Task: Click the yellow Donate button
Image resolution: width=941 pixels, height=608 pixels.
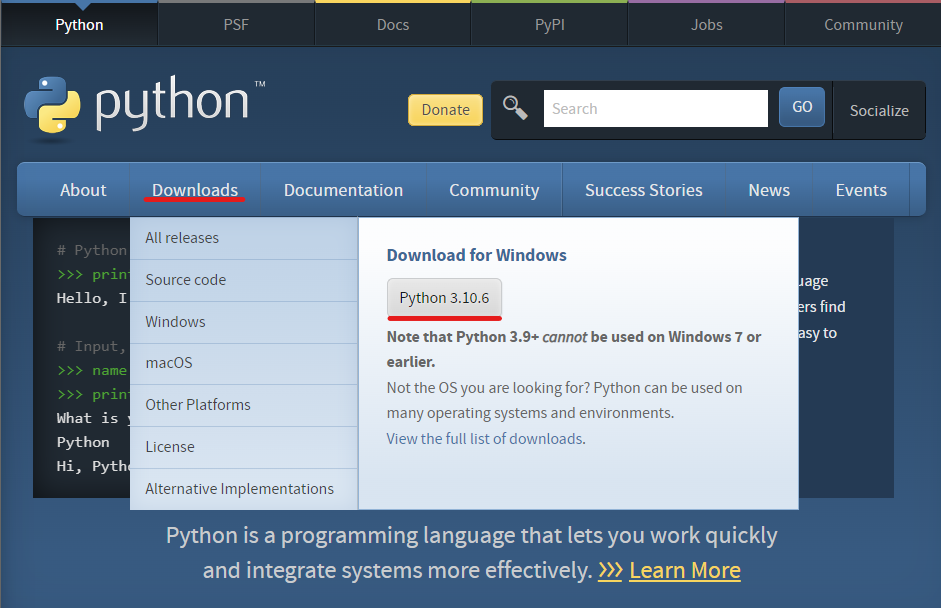Action: [x=445, y=110]
